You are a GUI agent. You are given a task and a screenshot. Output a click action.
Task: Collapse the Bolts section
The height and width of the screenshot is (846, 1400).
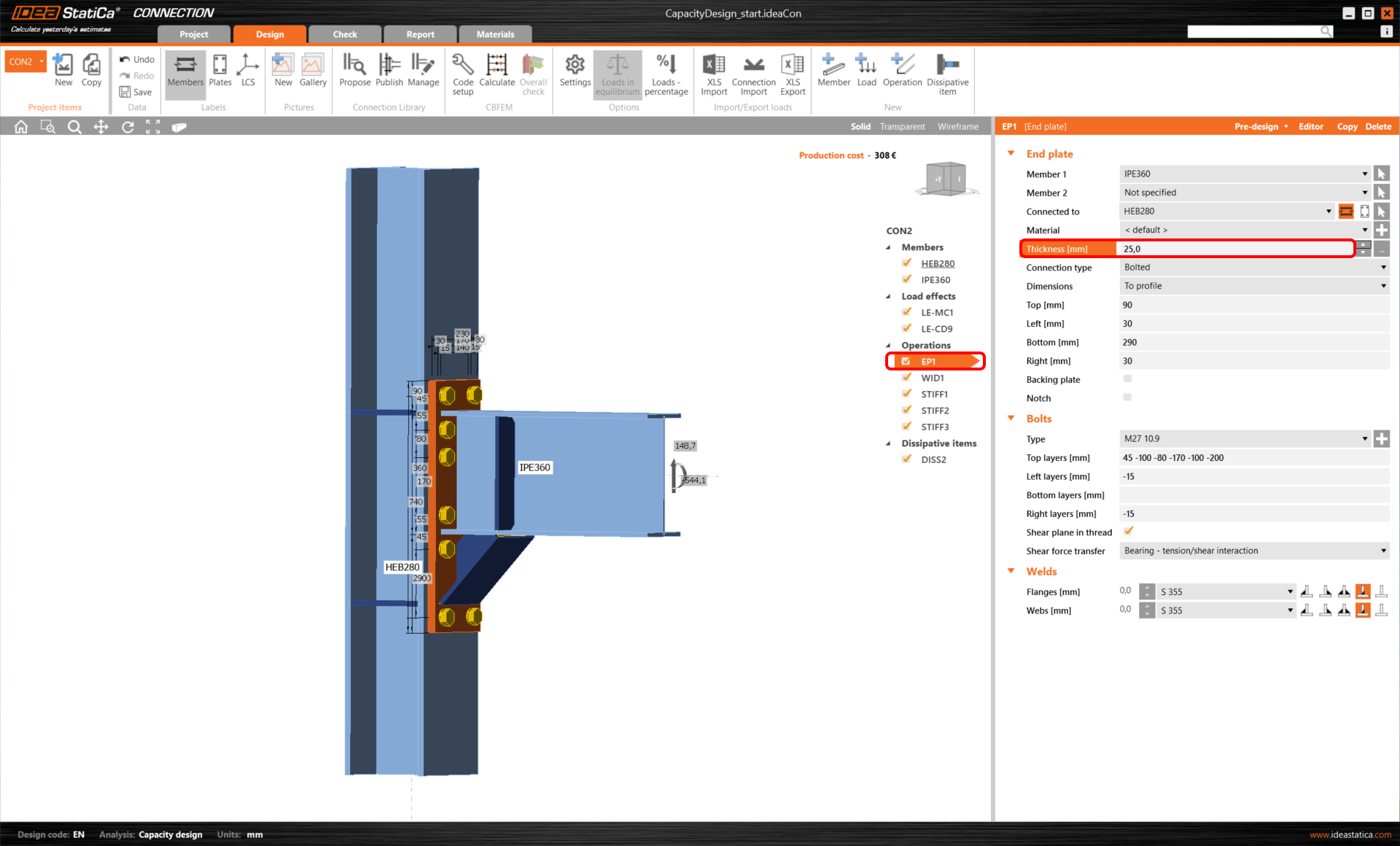pyautogui.click(x=1011, y=418)
